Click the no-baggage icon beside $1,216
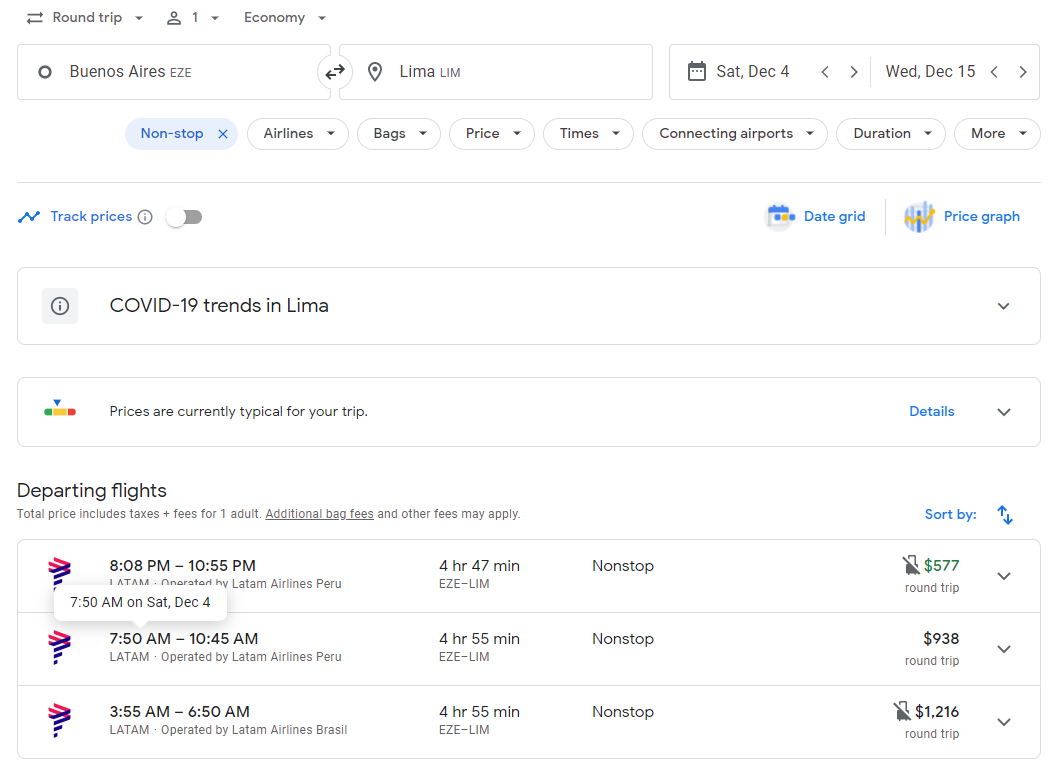1049x774 pixels. (902, 710)
